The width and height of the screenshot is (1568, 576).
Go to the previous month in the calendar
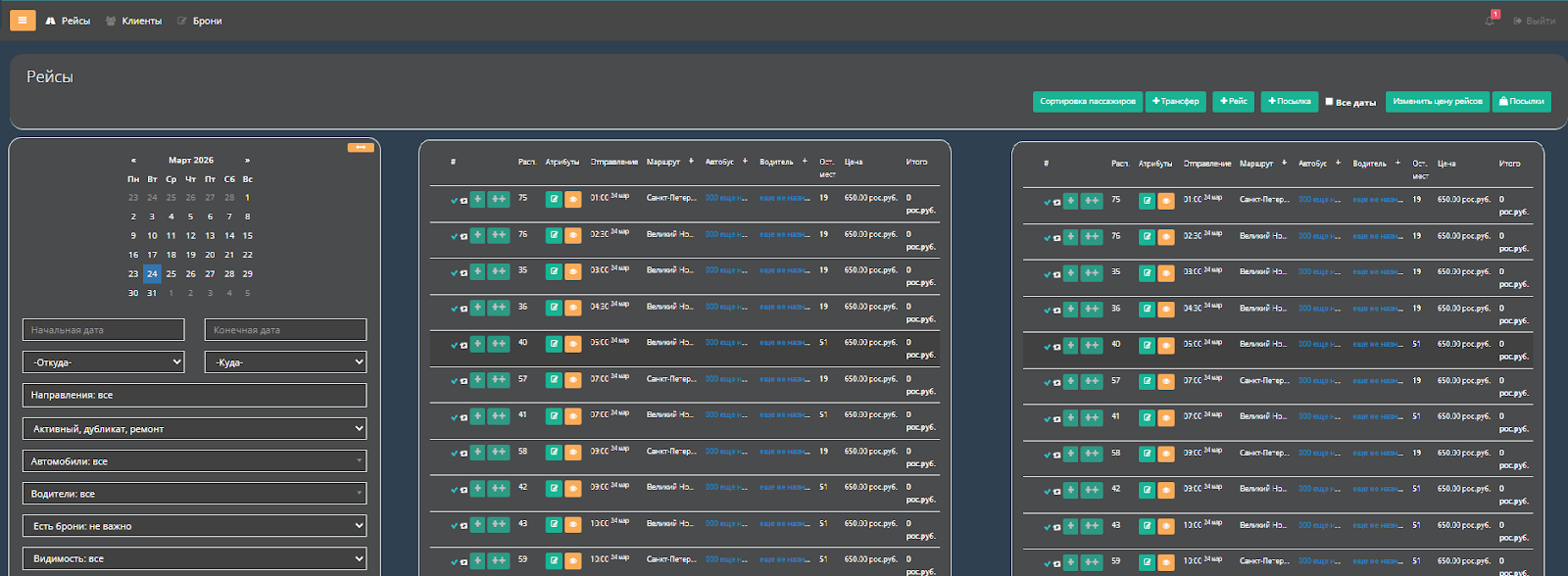(x=133, y=161)
